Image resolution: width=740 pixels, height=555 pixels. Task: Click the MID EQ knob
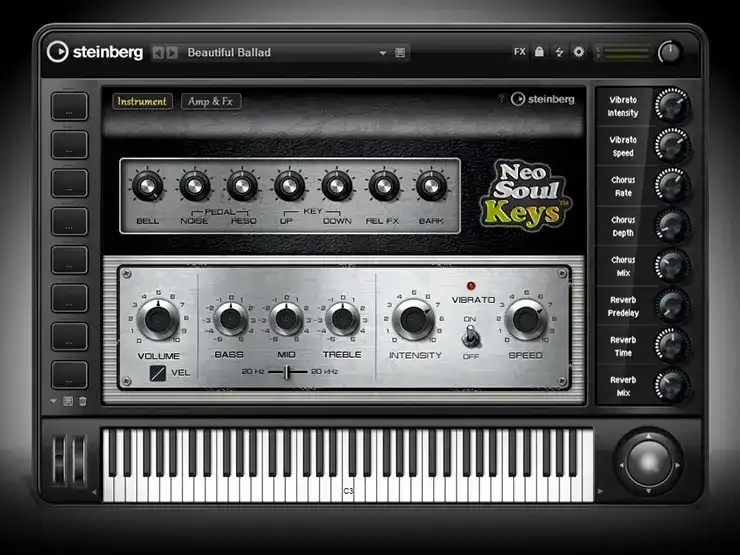tap(286, 319)
